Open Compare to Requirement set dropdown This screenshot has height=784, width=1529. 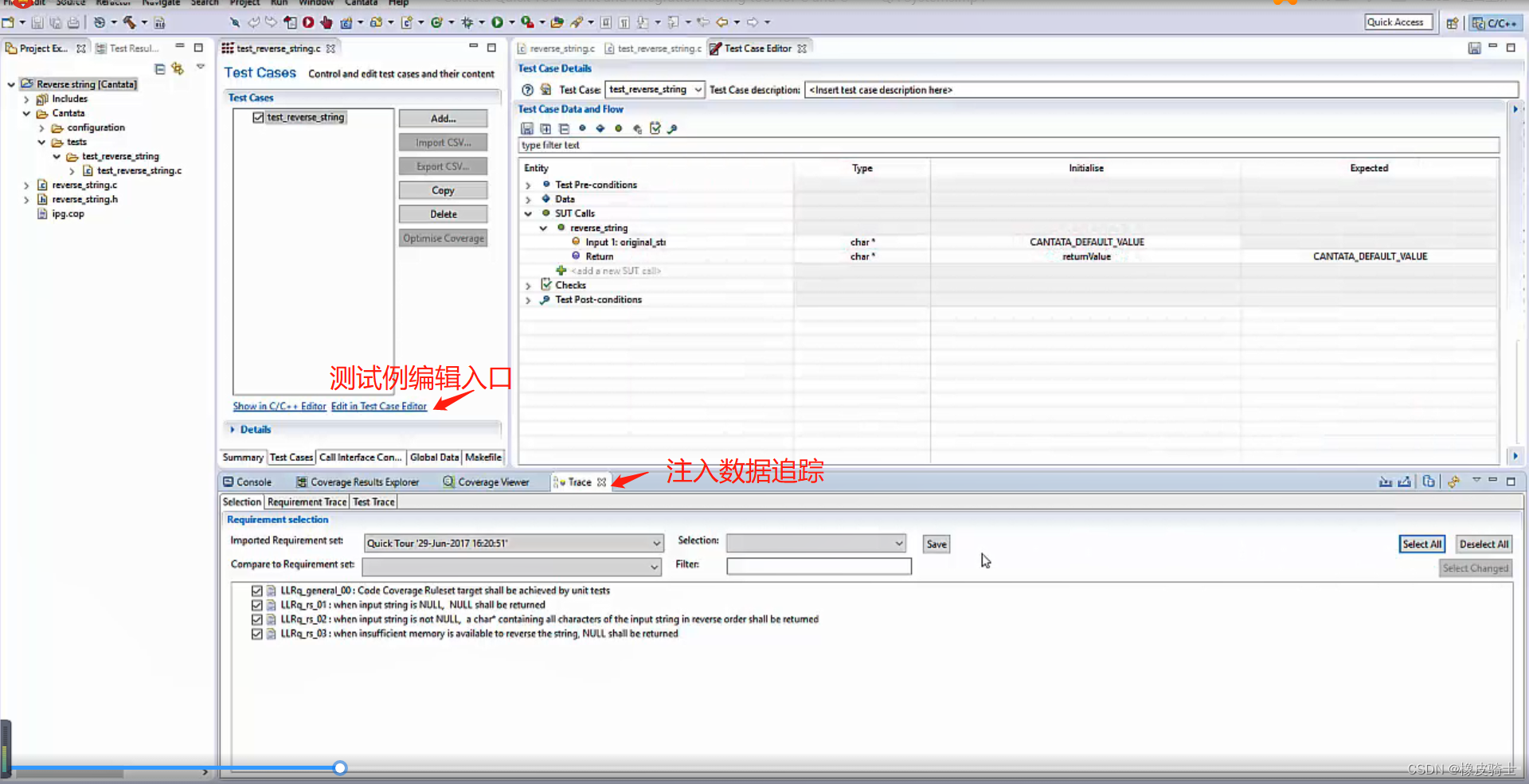511,567
